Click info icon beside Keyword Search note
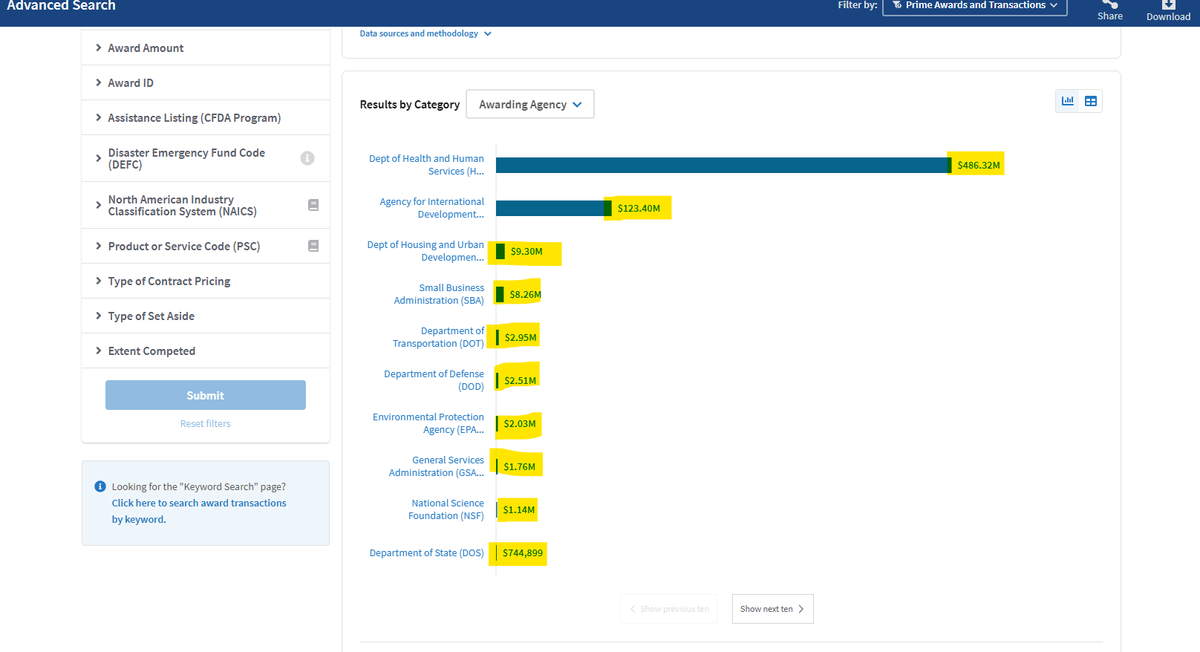The height and width of the screenshot is (652, 1200). pyautogui.click(x=100, y=487)
